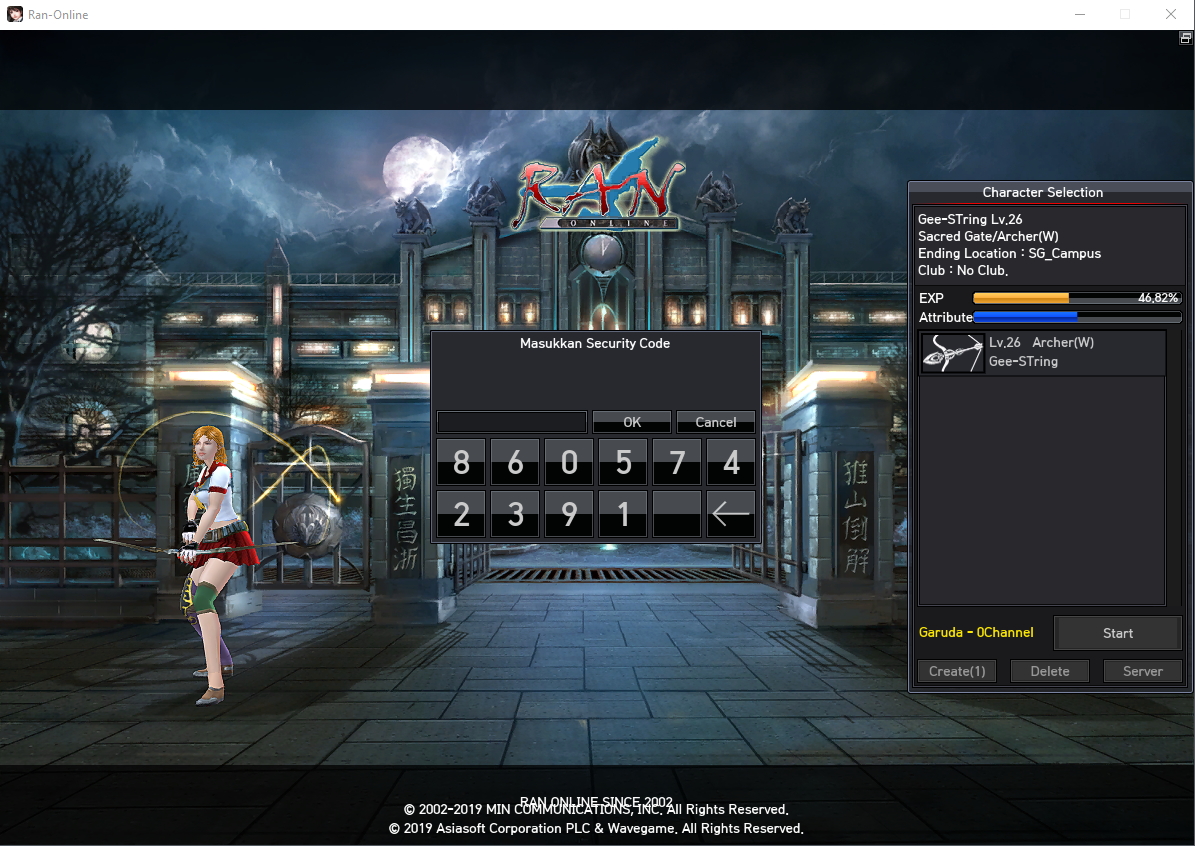Click the Ran-Online app icon in title bar

(14, 14)
